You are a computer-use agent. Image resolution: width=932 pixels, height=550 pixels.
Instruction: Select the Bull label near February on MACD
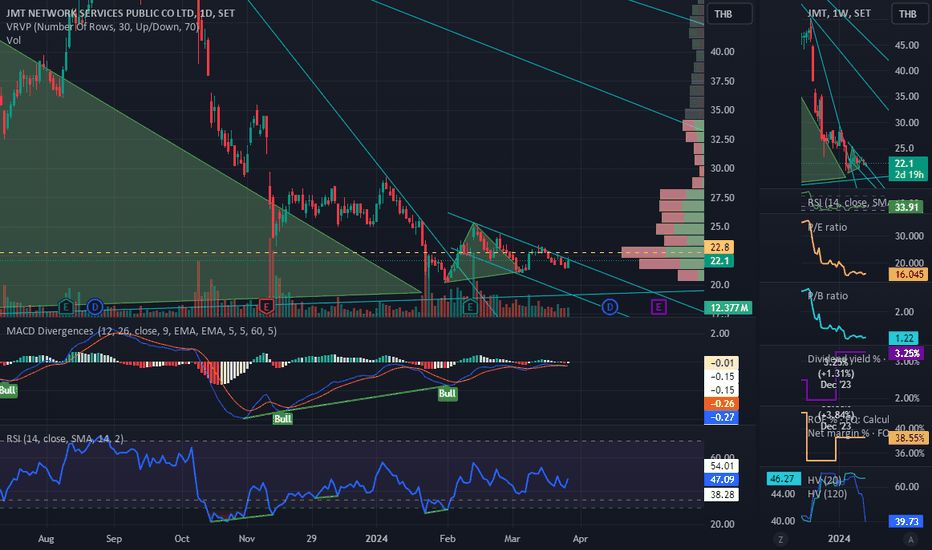pyautogui.click(x=448, y=393)
